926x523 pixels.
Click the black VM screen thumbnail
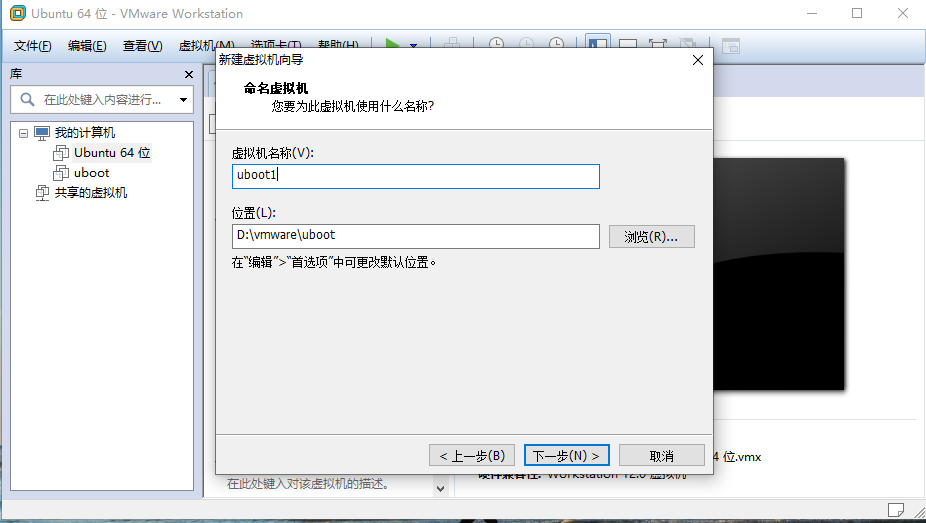pyautogui.click(x=778, y=274)
